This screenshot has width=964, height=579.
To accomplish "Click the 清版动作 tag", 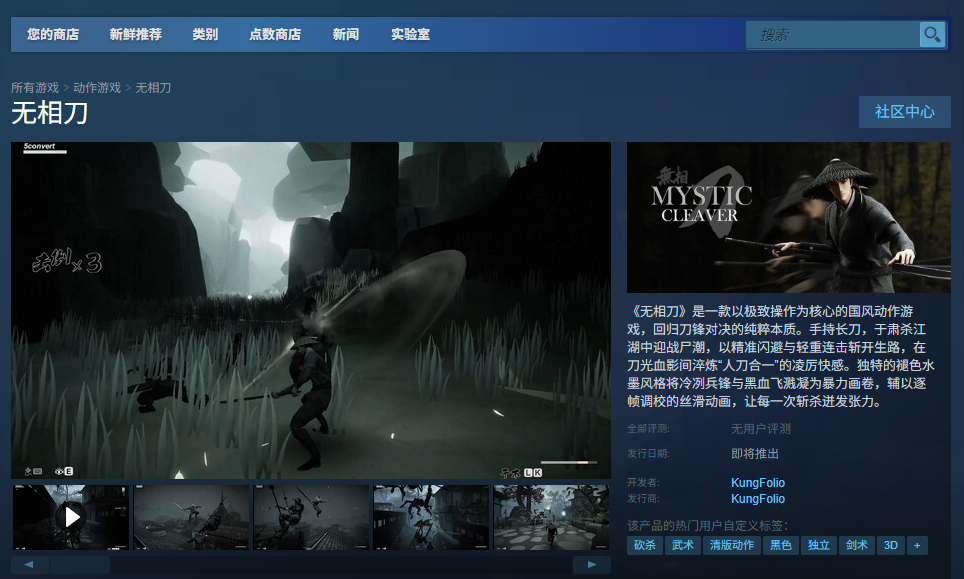I will pyautogui.click(x=731, y=545).
